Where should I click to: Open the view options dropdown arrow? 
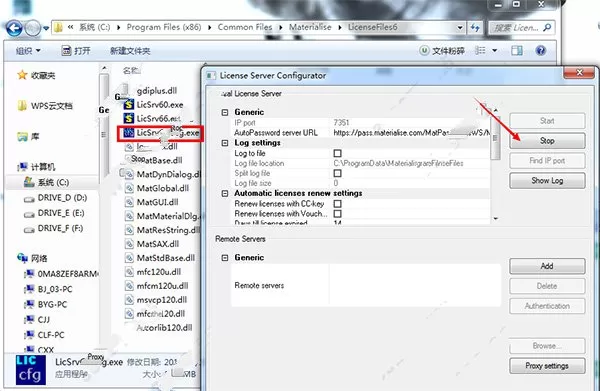pyautogui.click(x=494, y=51)
